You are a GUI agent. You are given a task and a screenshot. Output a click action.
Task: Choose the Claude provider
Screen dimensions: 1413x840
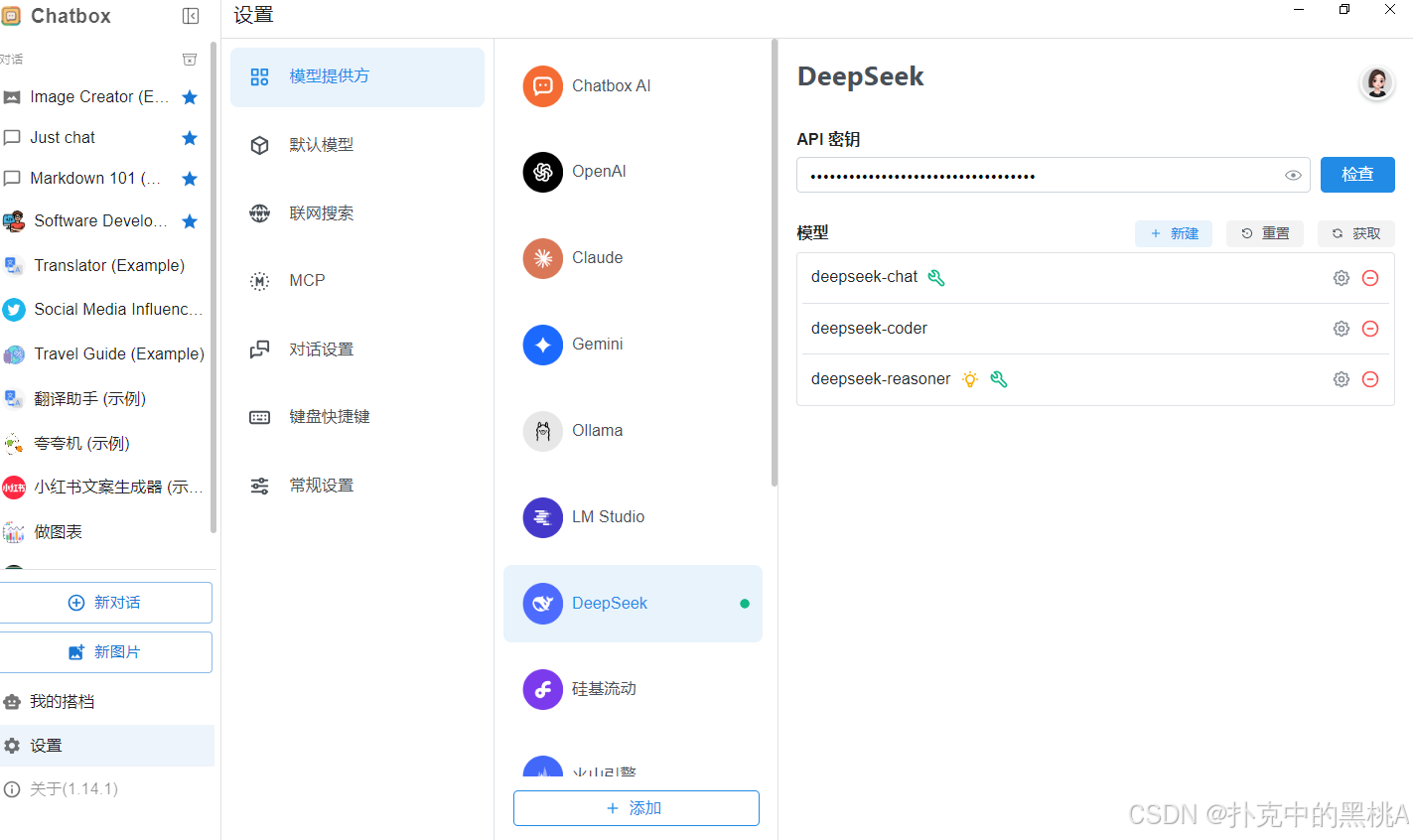pyautogui.click(x=633, y=258)
